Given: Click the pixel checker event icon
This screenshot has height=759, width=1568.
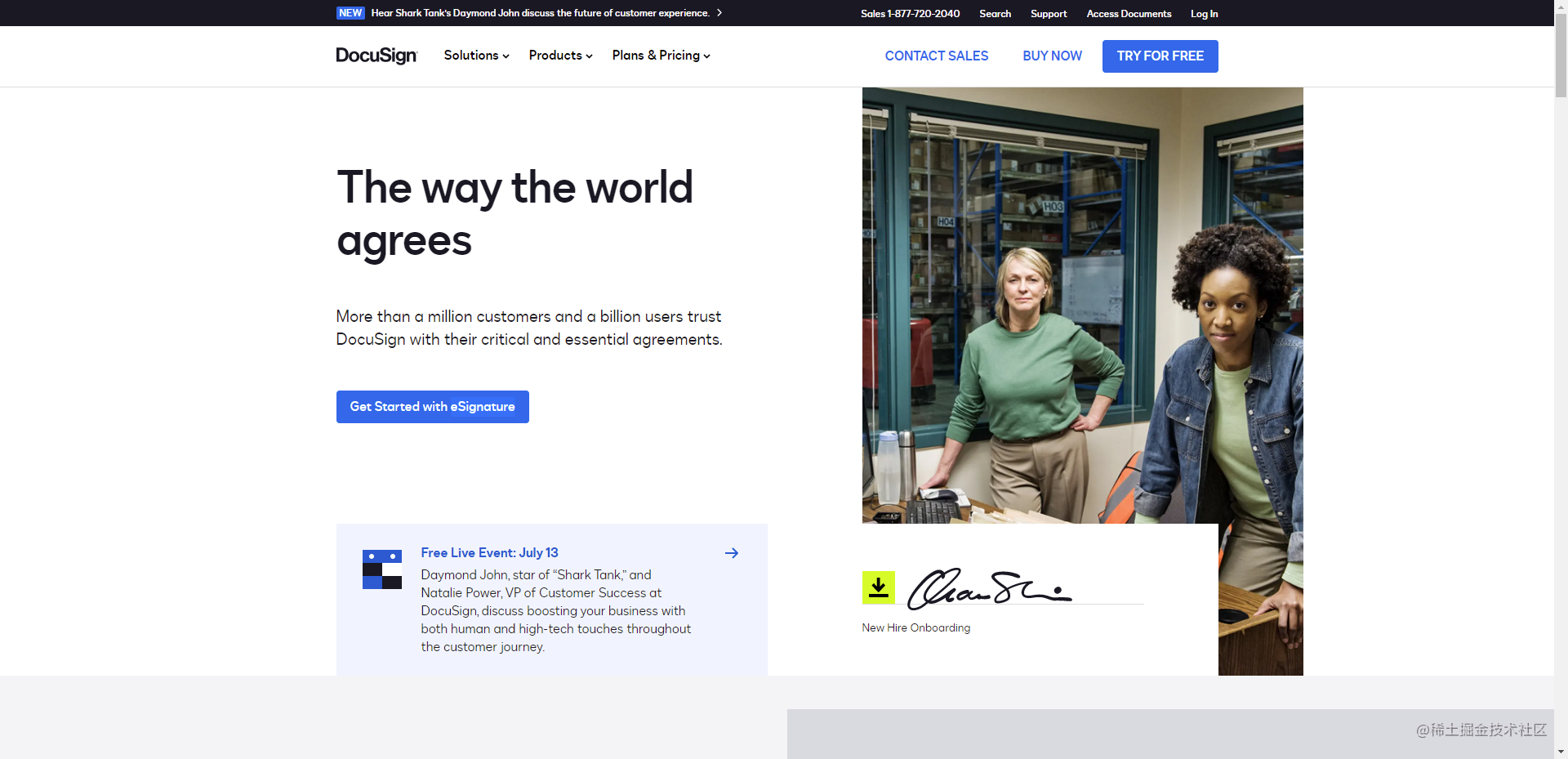Looking at the screenshot, I should (382, 569).
